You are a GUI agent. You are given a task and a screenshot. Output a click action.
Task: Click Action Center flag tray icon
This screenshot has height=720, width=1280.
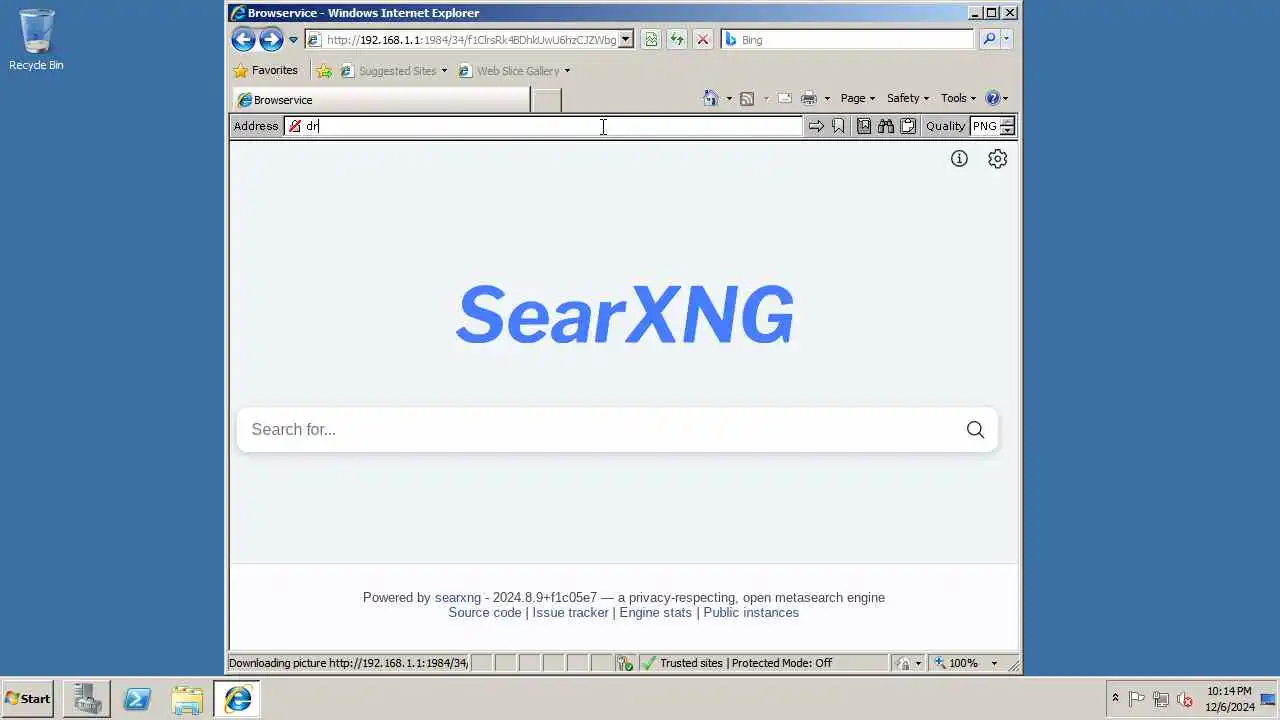(1137, 699)
